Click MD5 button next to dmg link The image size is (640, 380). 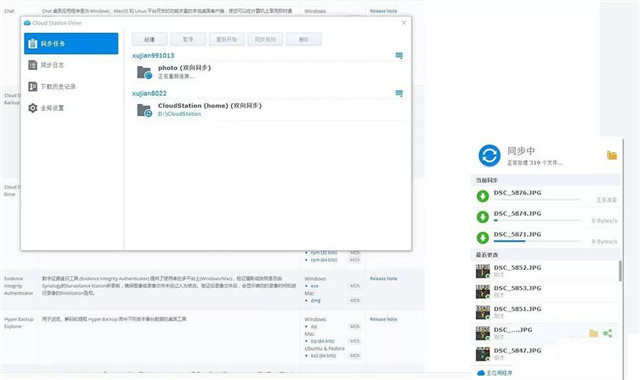pyautogui.click(x=354, y=300)
